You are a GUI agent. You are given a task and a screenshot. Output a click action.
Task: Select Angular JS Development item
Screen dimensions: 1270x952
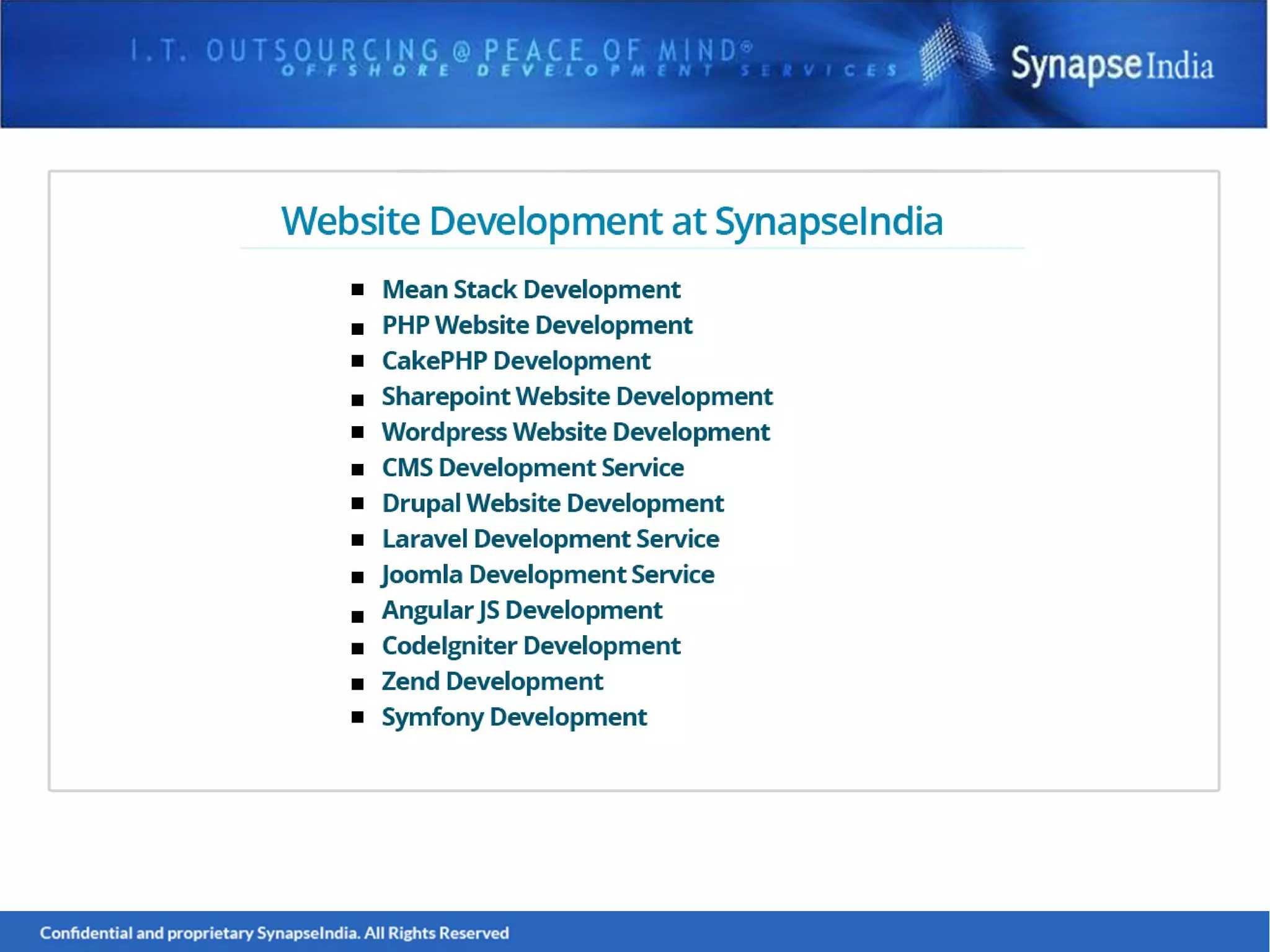click(x=522, y=610)
